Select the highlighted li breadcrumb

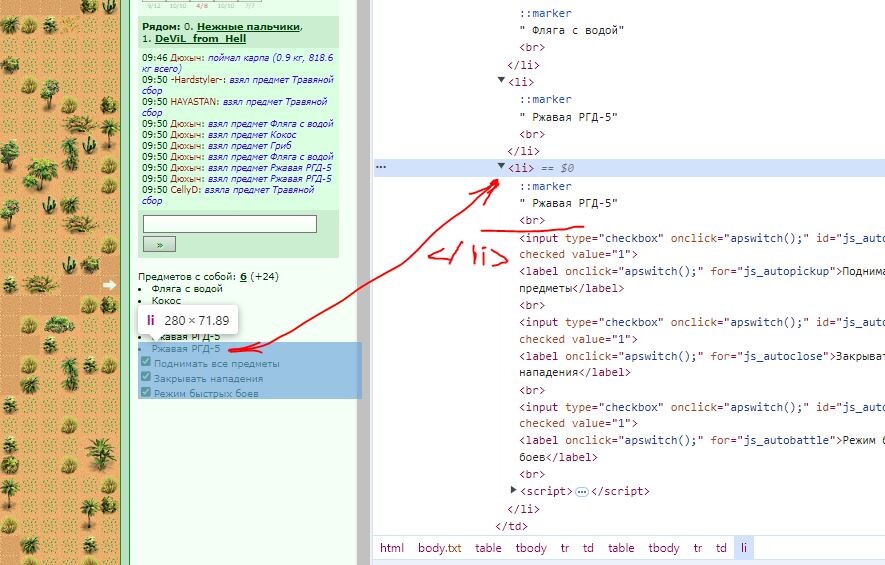click(x=743, y=548)
